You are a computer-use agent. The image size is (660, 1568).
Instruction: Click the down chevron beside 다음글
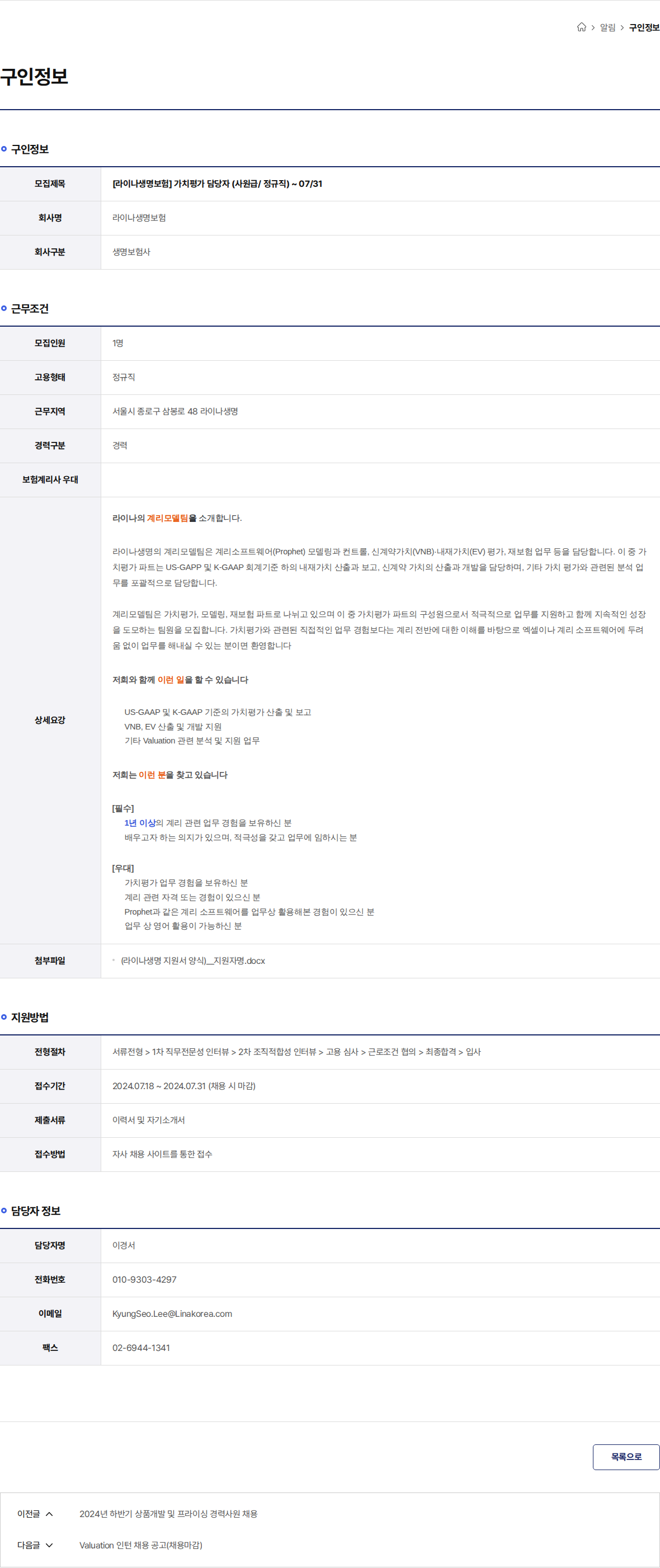(49, 1545)
